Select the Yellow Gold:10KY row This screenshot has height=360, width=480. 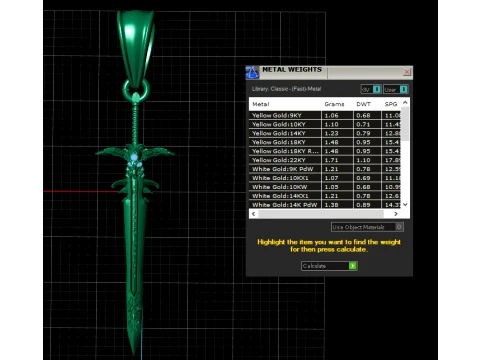(x=325, y=124)
